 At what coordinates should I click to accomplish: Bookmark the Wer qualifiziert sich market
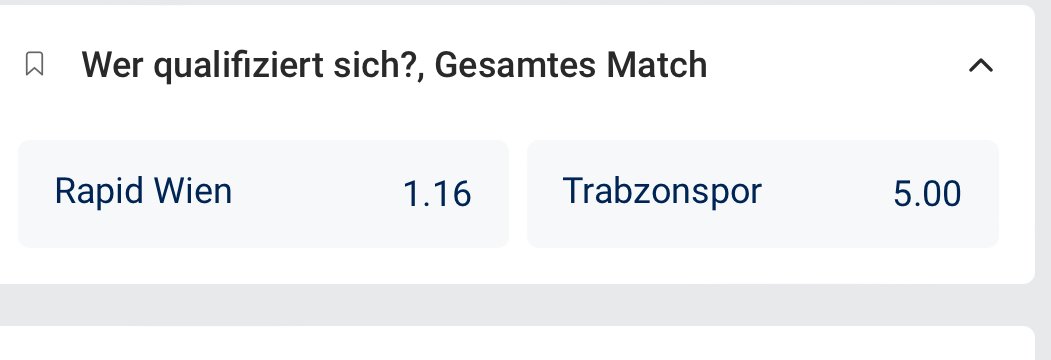click(x=34, y=65)
